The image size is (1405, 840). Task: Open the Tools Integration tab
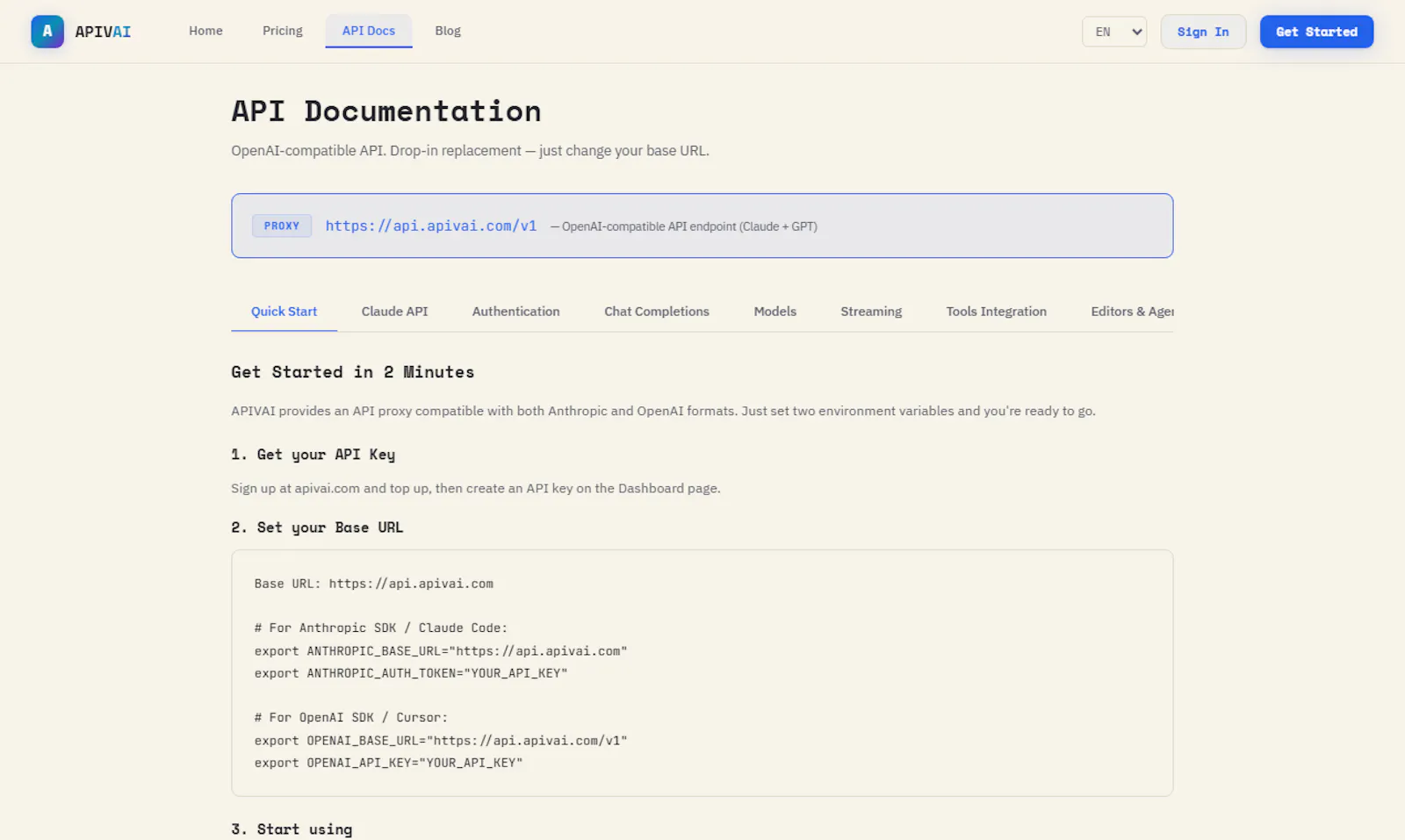pos(997,312)
